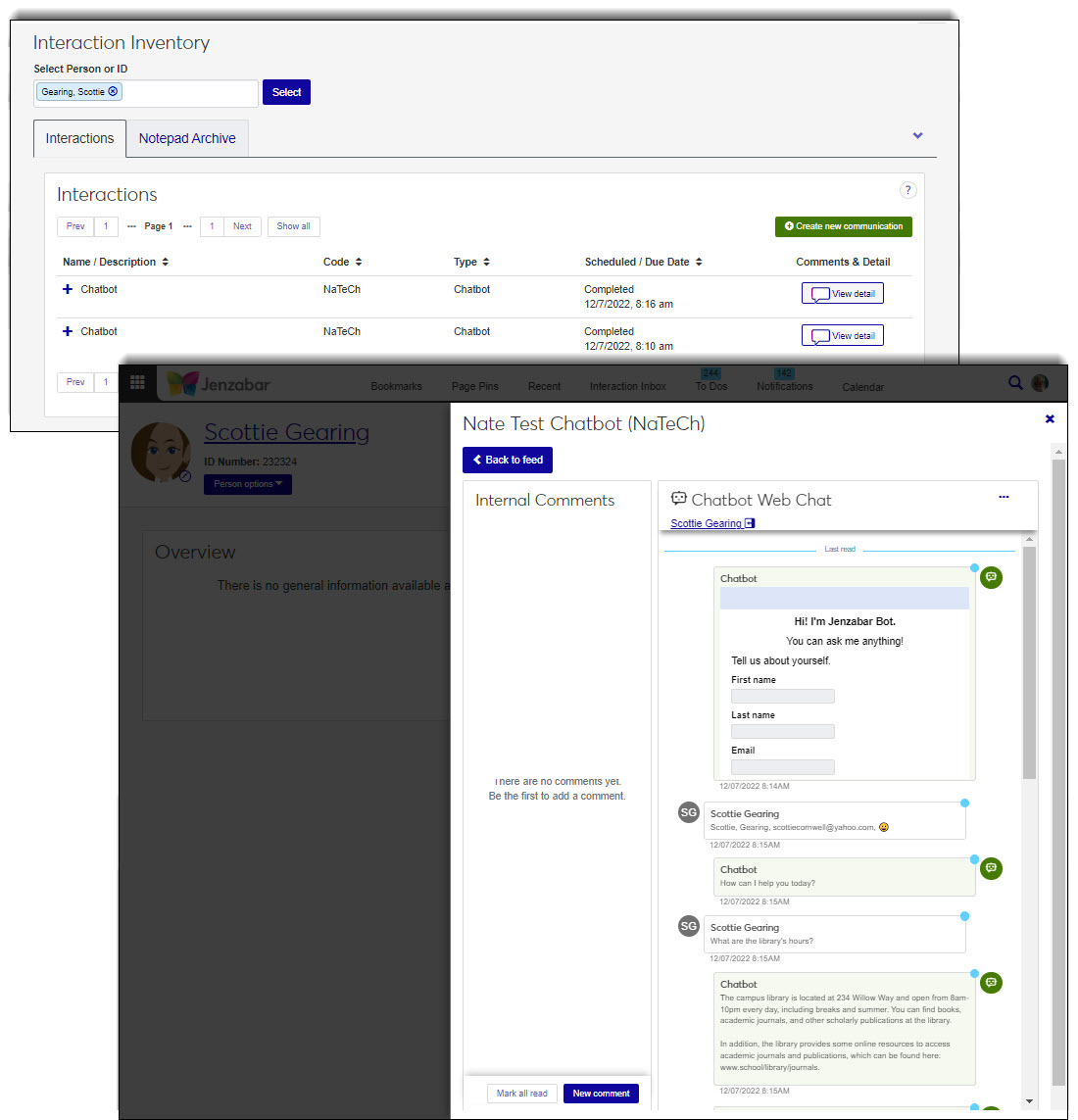Open Bookmarks in Jenzabar top navigation

coord(396,386)
